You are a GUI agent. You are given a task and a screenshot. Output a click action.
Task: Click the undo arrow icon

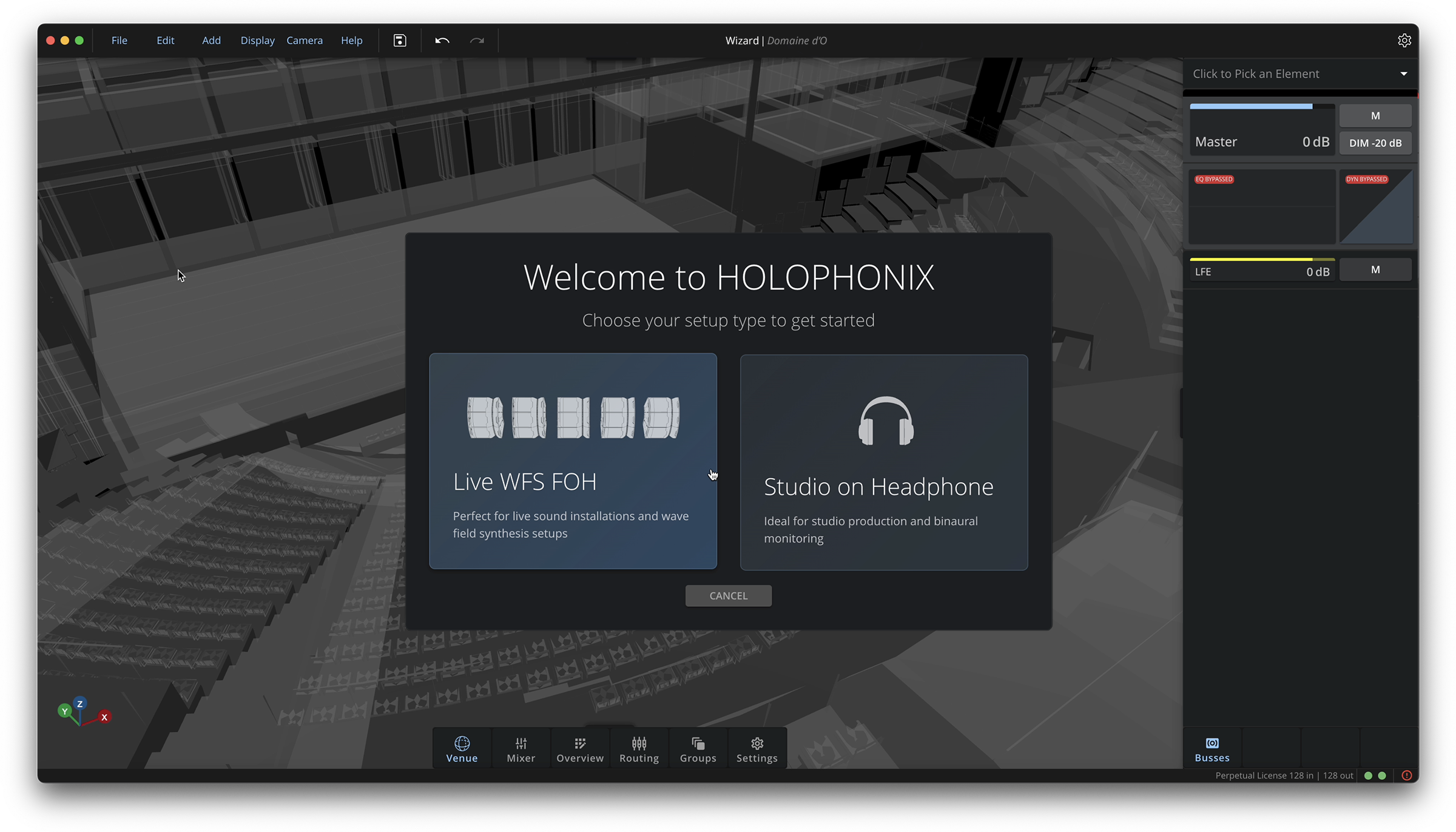442,41
